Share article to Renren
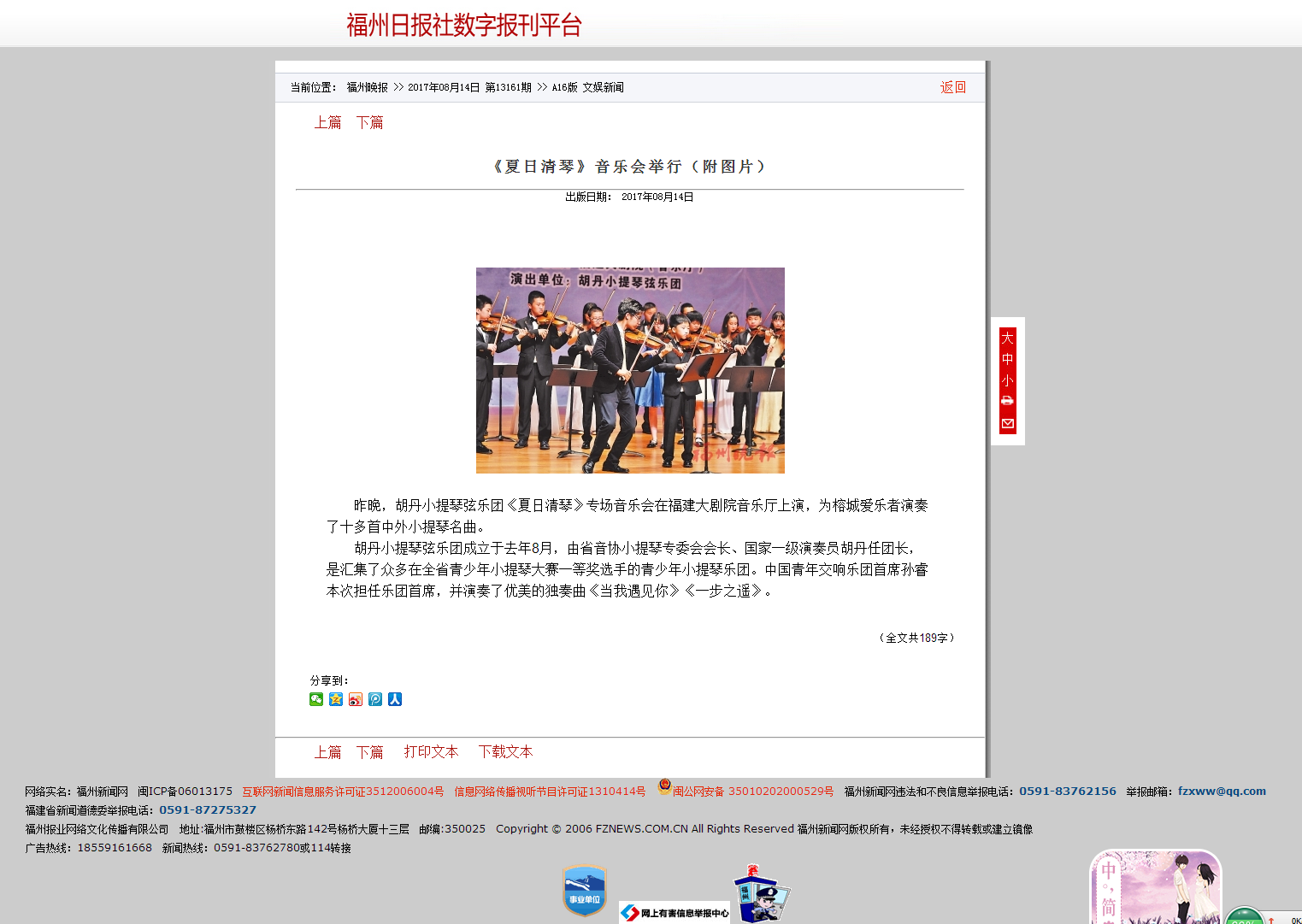The image size is (1302, 924). click(395, 699)
